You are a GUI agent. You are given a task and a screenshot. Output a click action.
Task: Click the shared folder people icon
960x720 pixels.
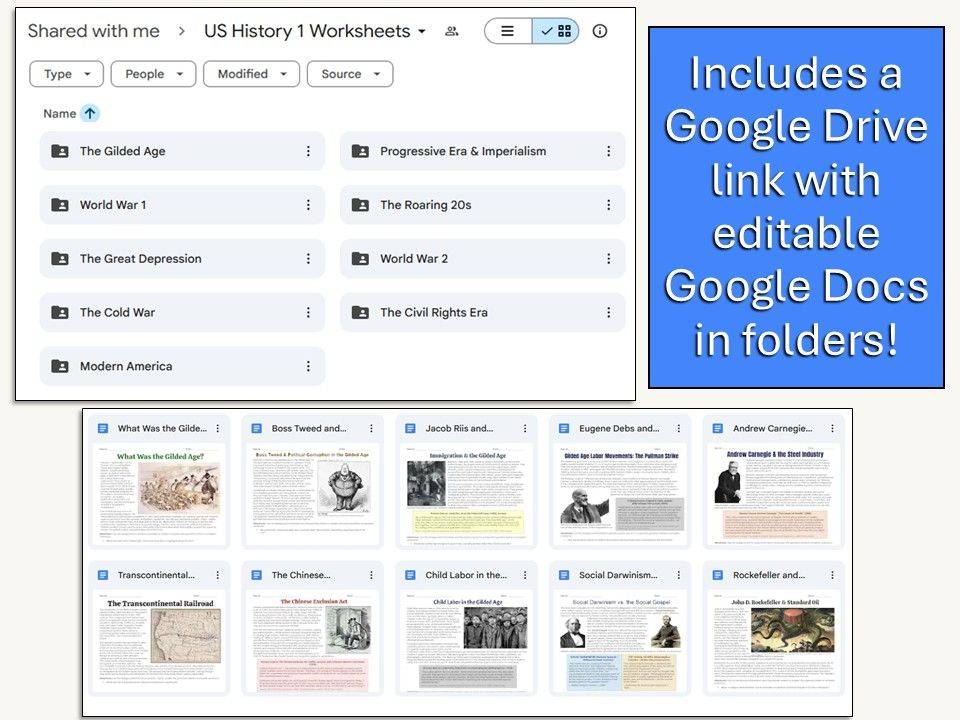point(452,31)
